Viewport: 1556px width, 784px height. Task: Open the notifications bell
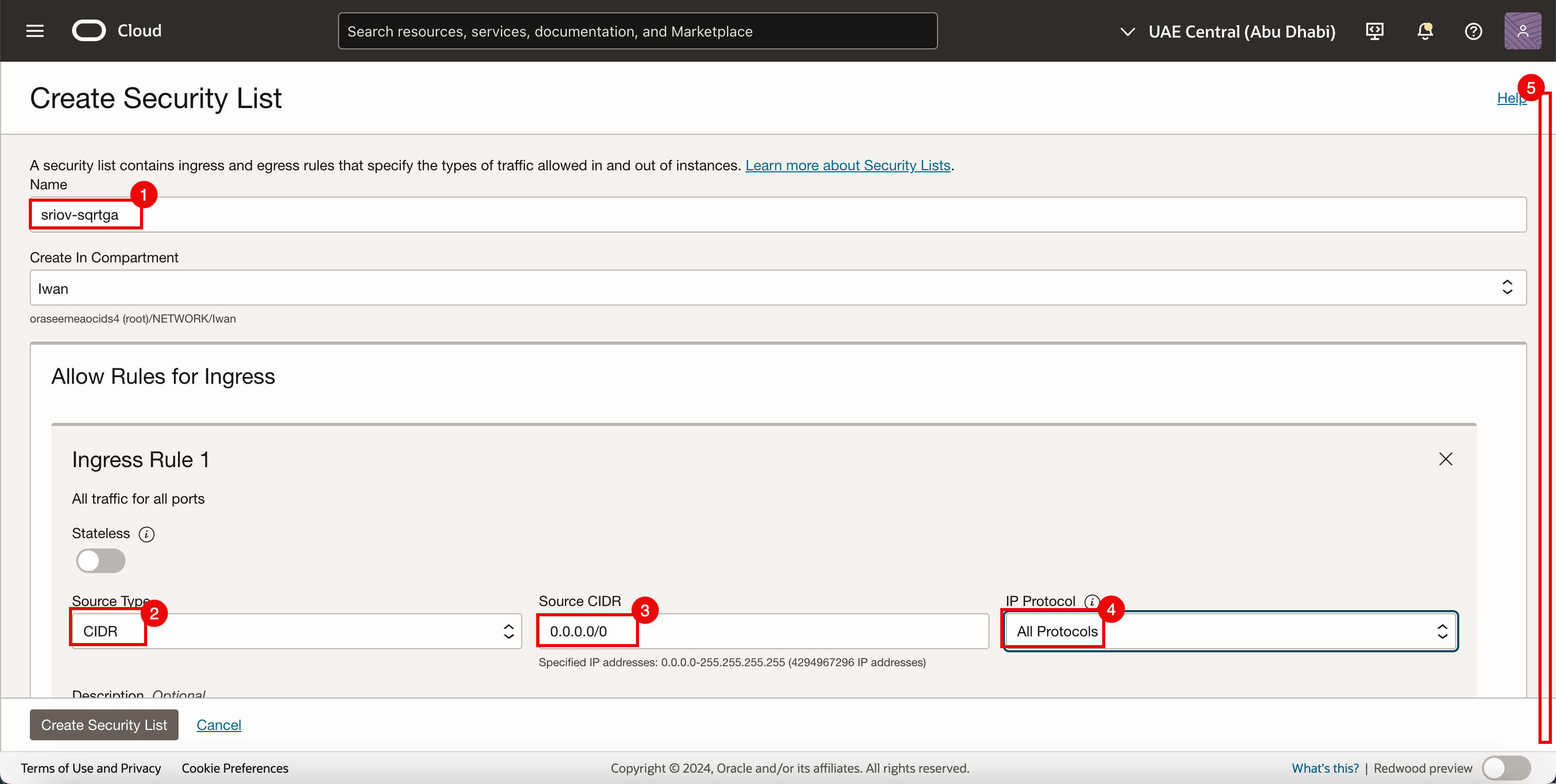point(1425,31)
